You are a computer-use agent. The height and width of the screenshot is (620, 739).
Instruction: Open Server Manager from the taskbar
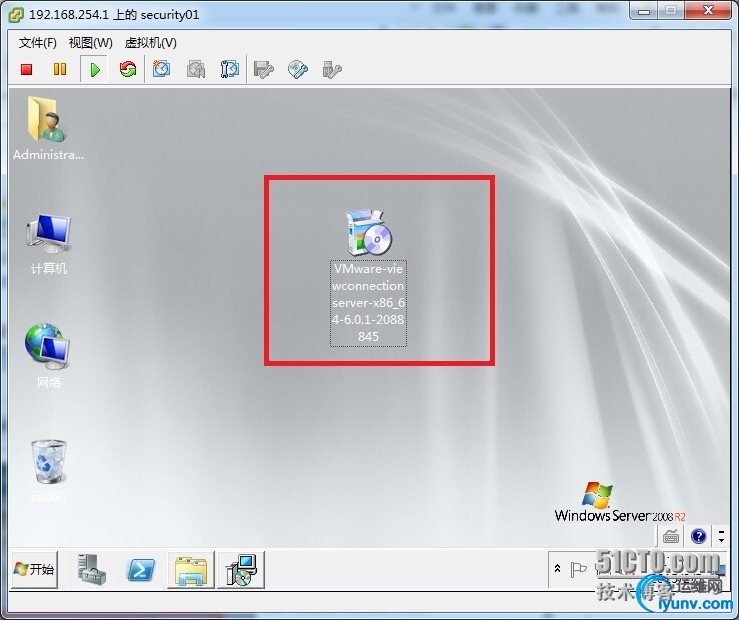pyautogui.click(x=91, y=570)
